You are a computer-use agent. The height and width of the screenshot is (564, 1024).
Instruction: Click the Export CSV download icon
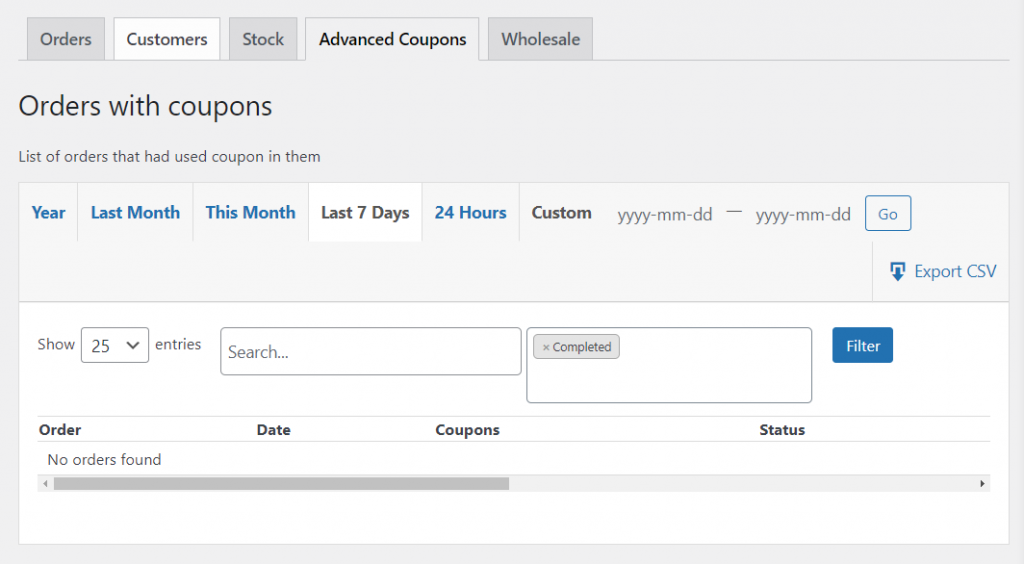point(897,271)
